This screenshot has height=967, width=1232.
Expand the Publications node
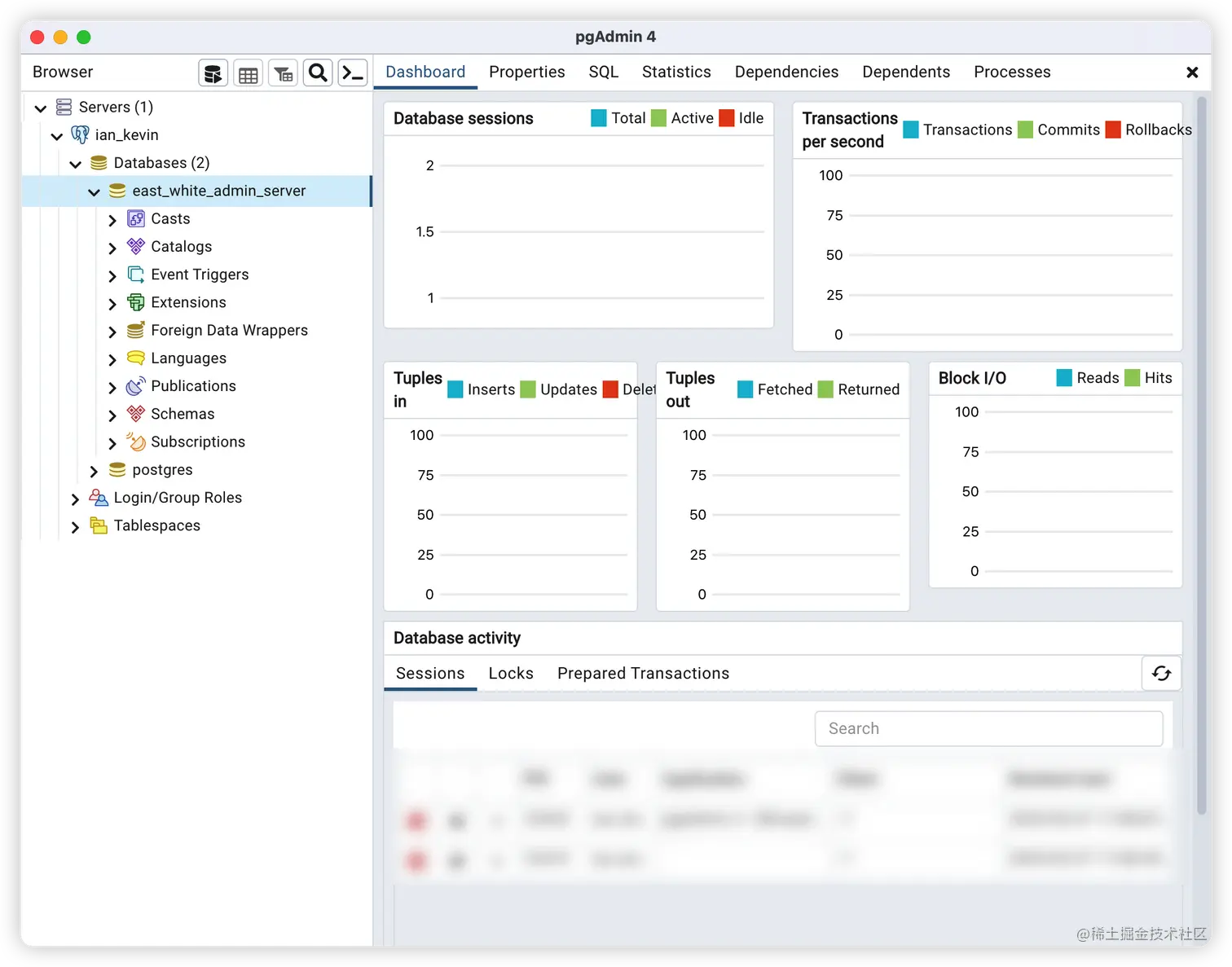(x=112, y=387)
